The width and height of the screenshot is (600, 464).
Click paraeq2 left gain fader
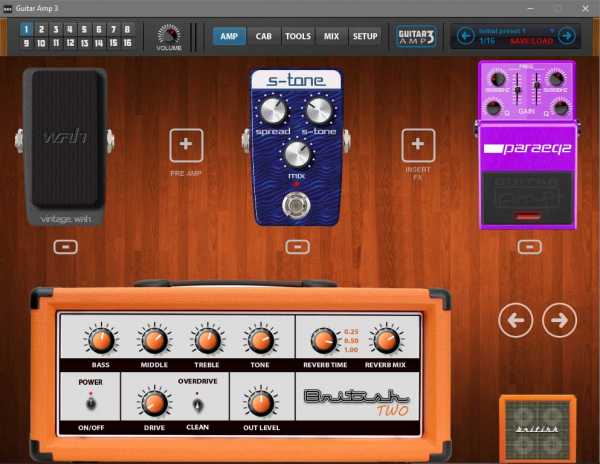tap(517, 89)
